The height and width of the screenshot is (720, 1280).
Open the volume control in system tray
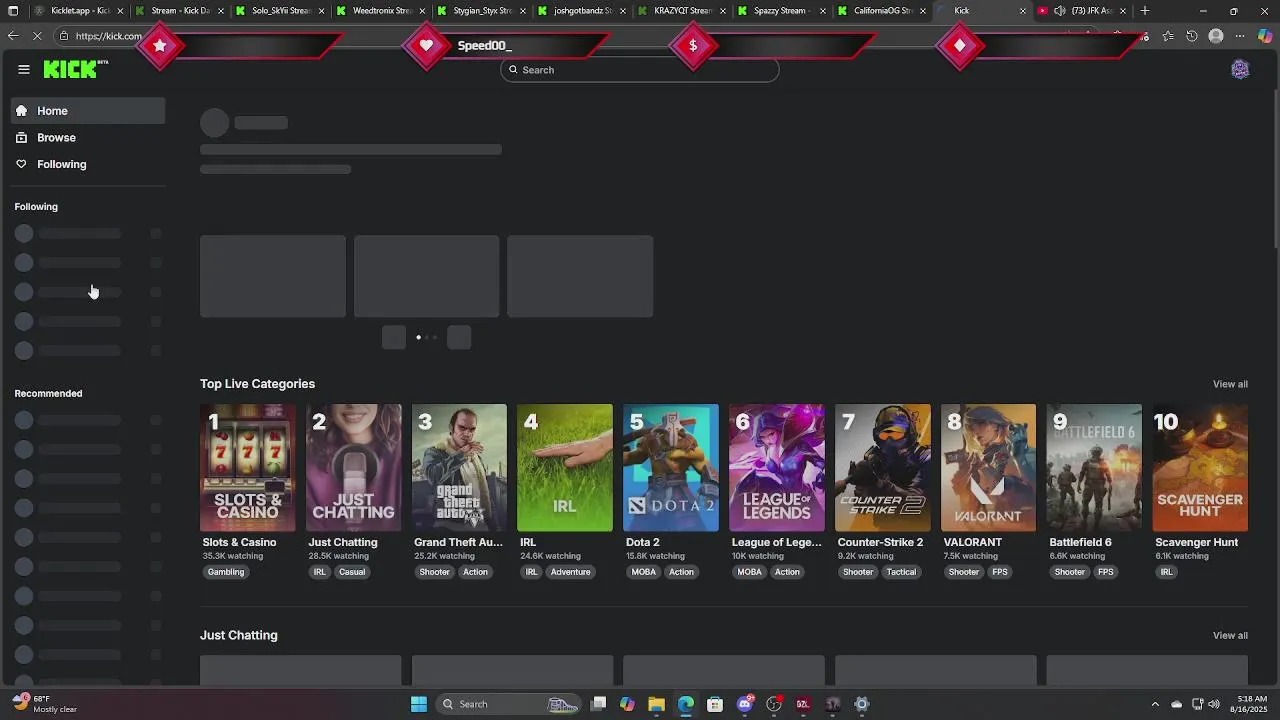tap(1214, 704)
